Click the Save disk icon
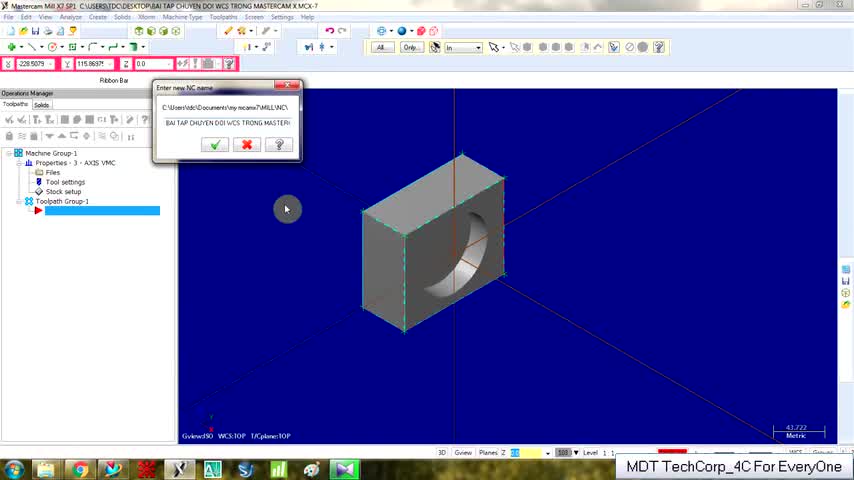Screen dimensions: 854x480 (x=35, y=31)
